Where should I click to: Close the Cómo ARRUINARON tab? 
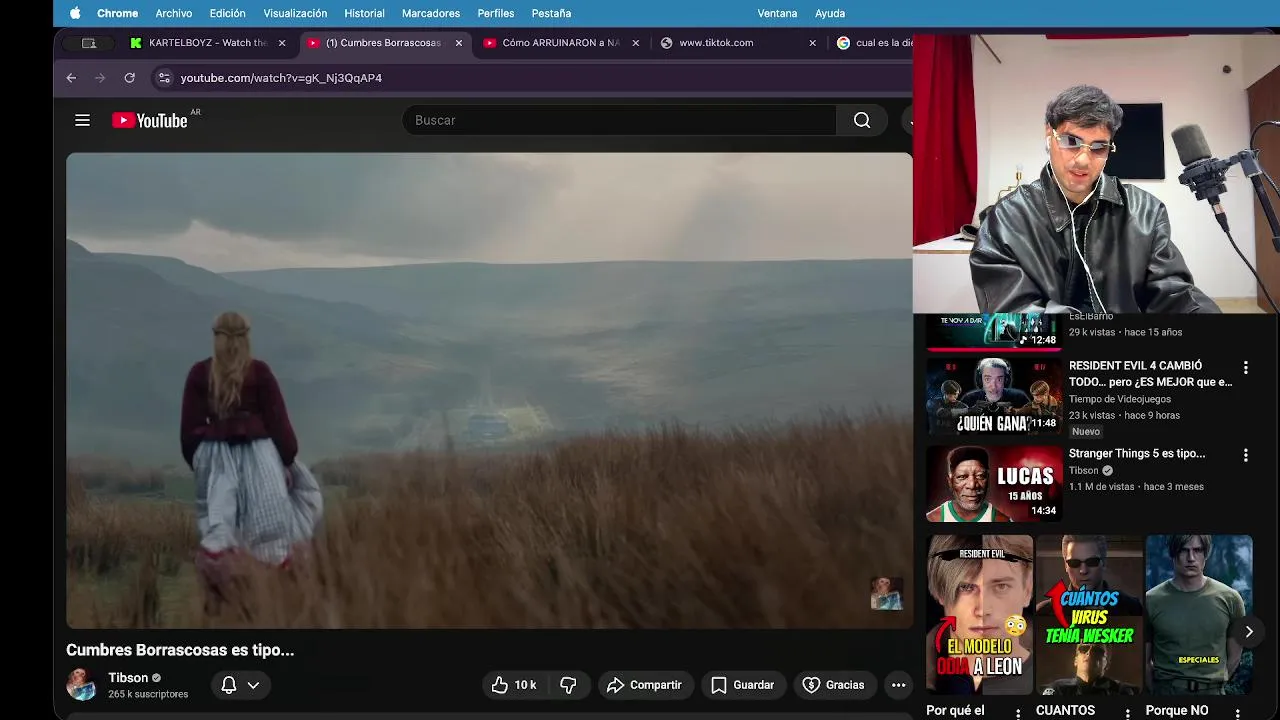(x=635, y=43)
